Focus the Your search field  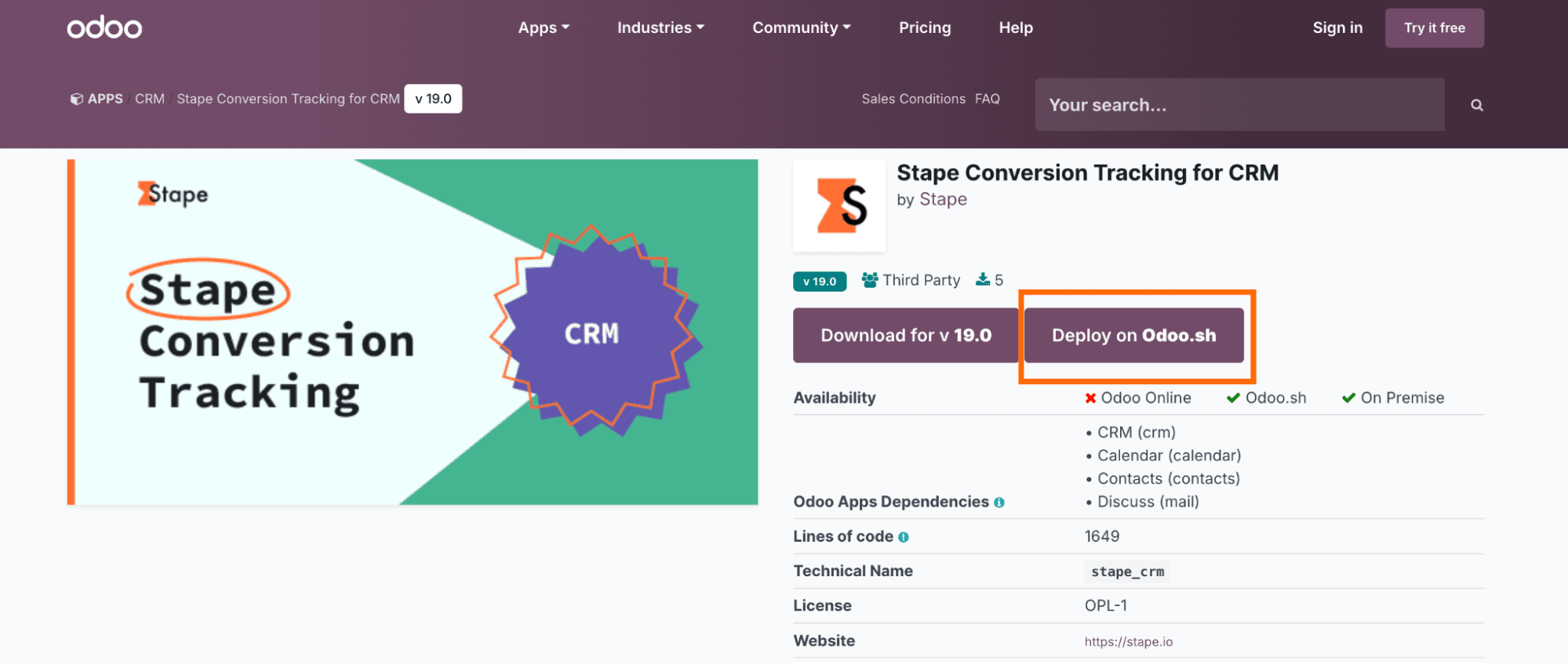[x=1239, y=104]
